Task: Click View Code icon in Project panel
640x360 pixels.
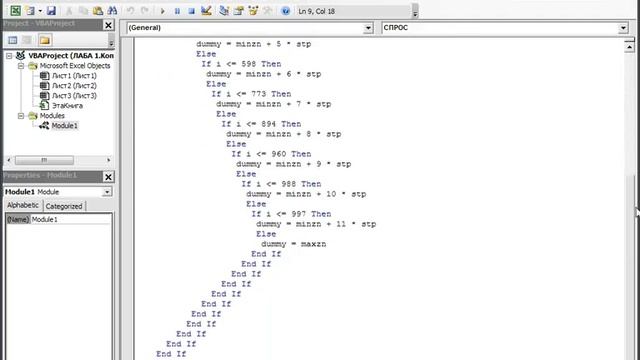Action: coord(13,40)
